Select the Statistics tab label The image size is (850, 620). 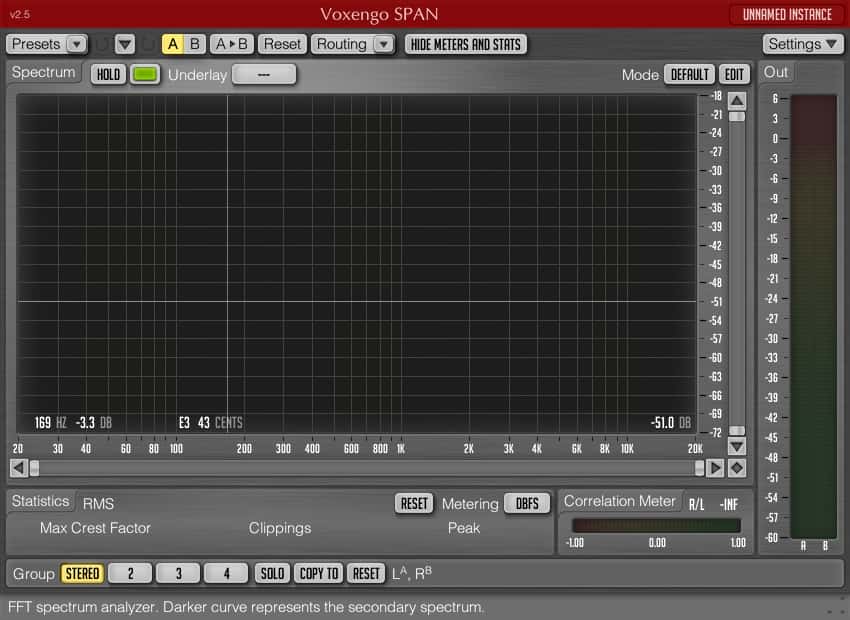41,501
